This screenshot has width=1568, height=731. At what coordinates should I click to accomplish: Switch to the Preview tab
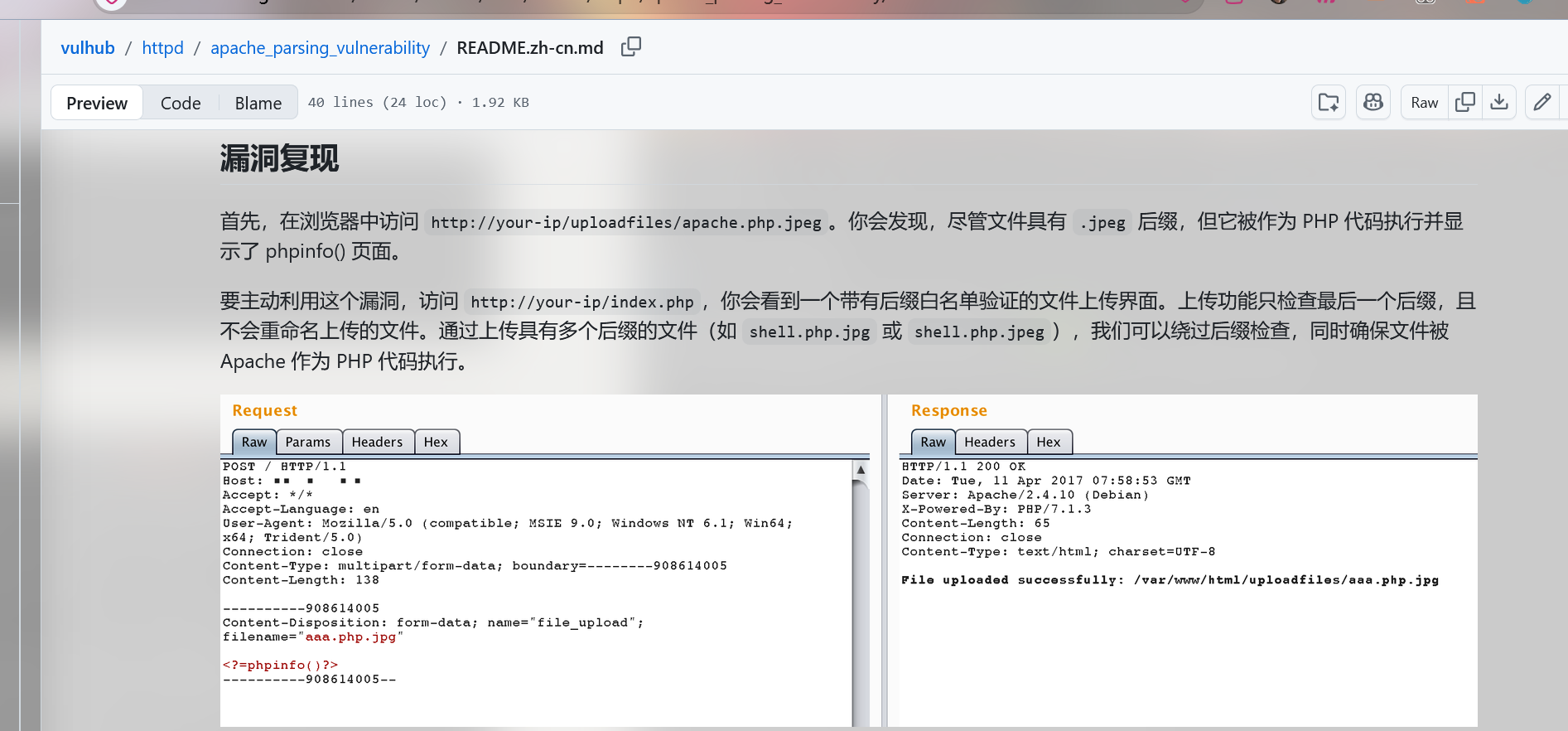point(97,103)
